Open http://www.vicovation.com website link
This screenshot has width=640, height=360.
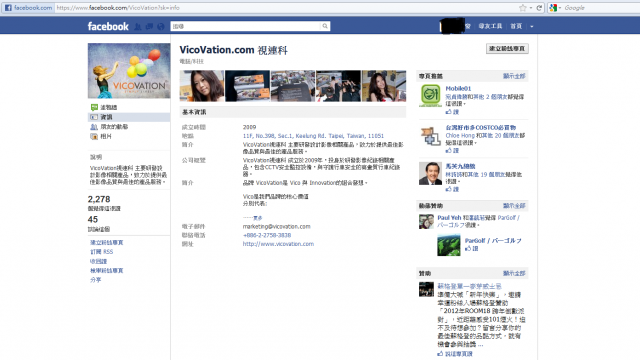pyautogui.click(x=278, y=244)
